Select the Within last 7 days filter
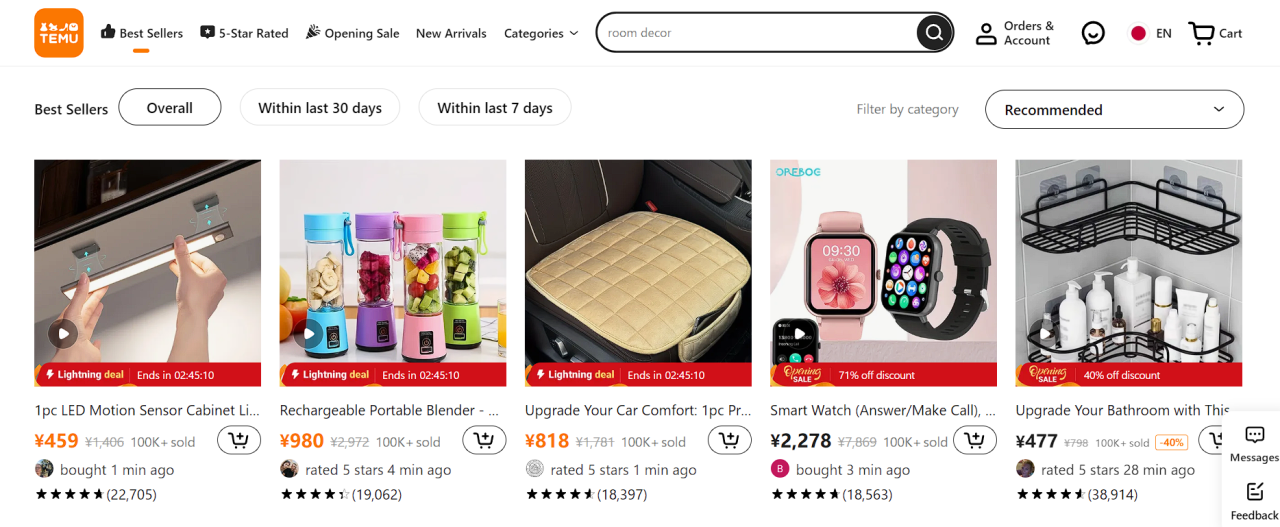The width and height of the screenshot is (1280, 527). [x=495, y=108]
